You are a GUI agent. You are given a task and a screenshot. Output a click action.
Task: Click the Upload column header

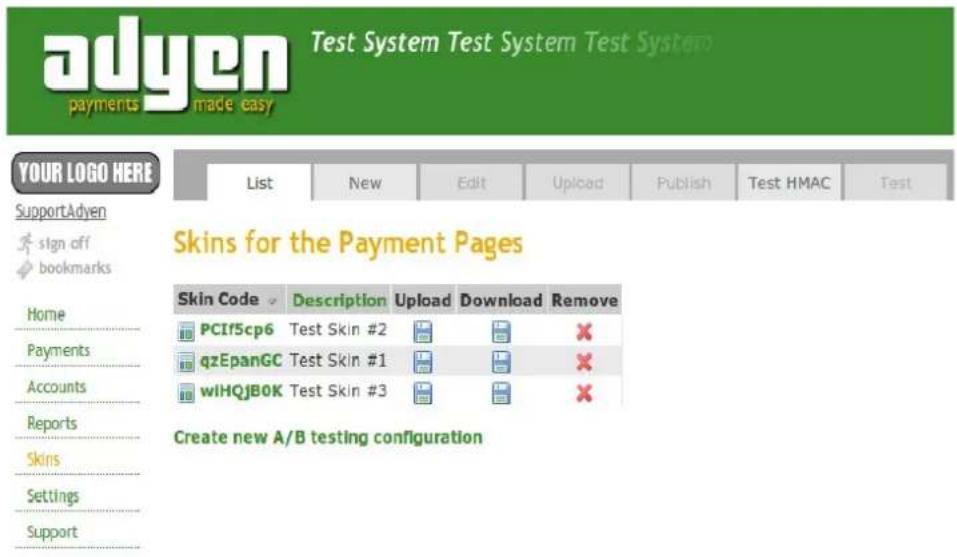pos(422,300)
